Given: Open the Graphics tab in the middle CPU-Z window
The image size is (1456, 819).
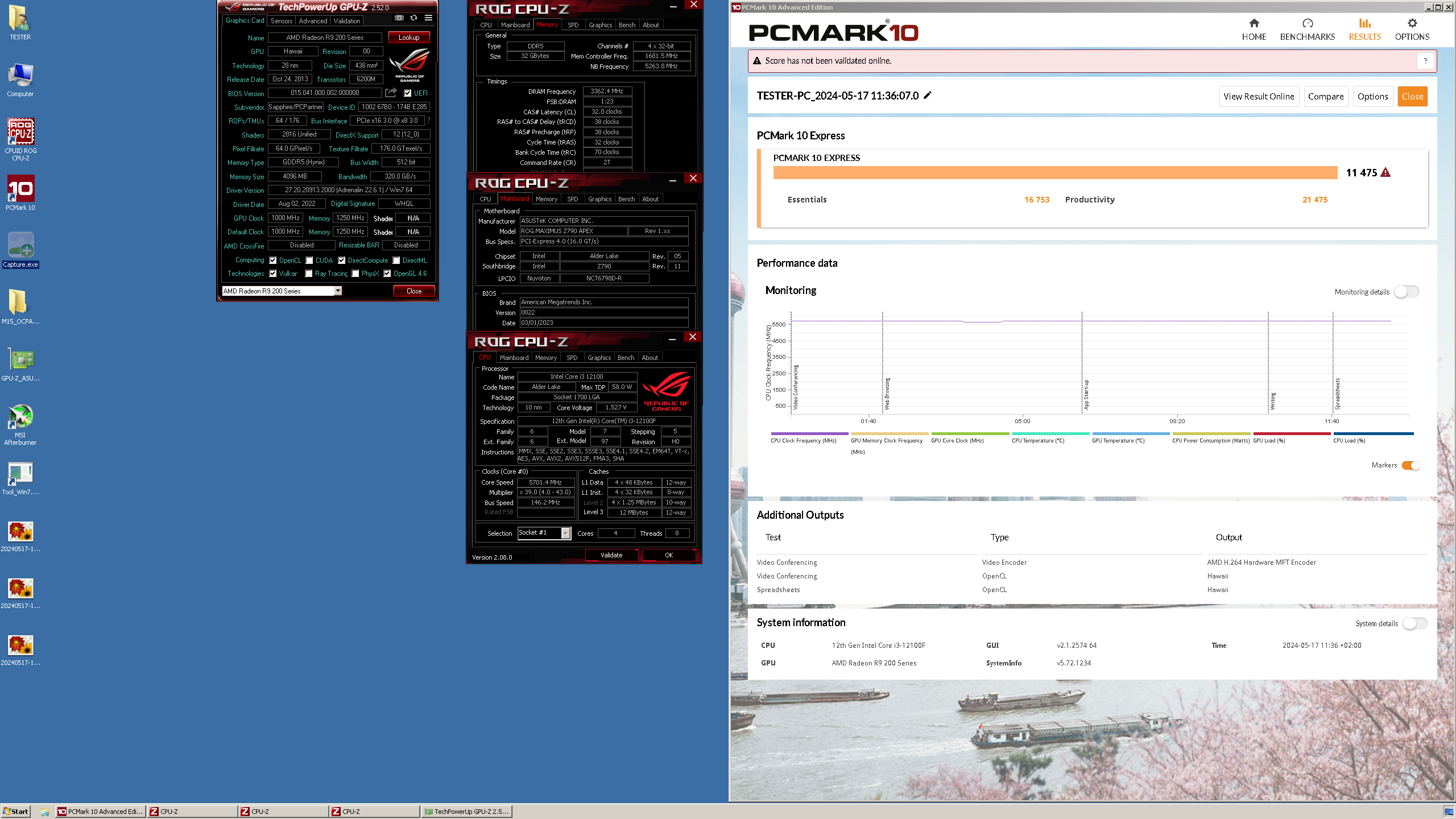Looking at the screenshot, I should click(x=599, y=199).
